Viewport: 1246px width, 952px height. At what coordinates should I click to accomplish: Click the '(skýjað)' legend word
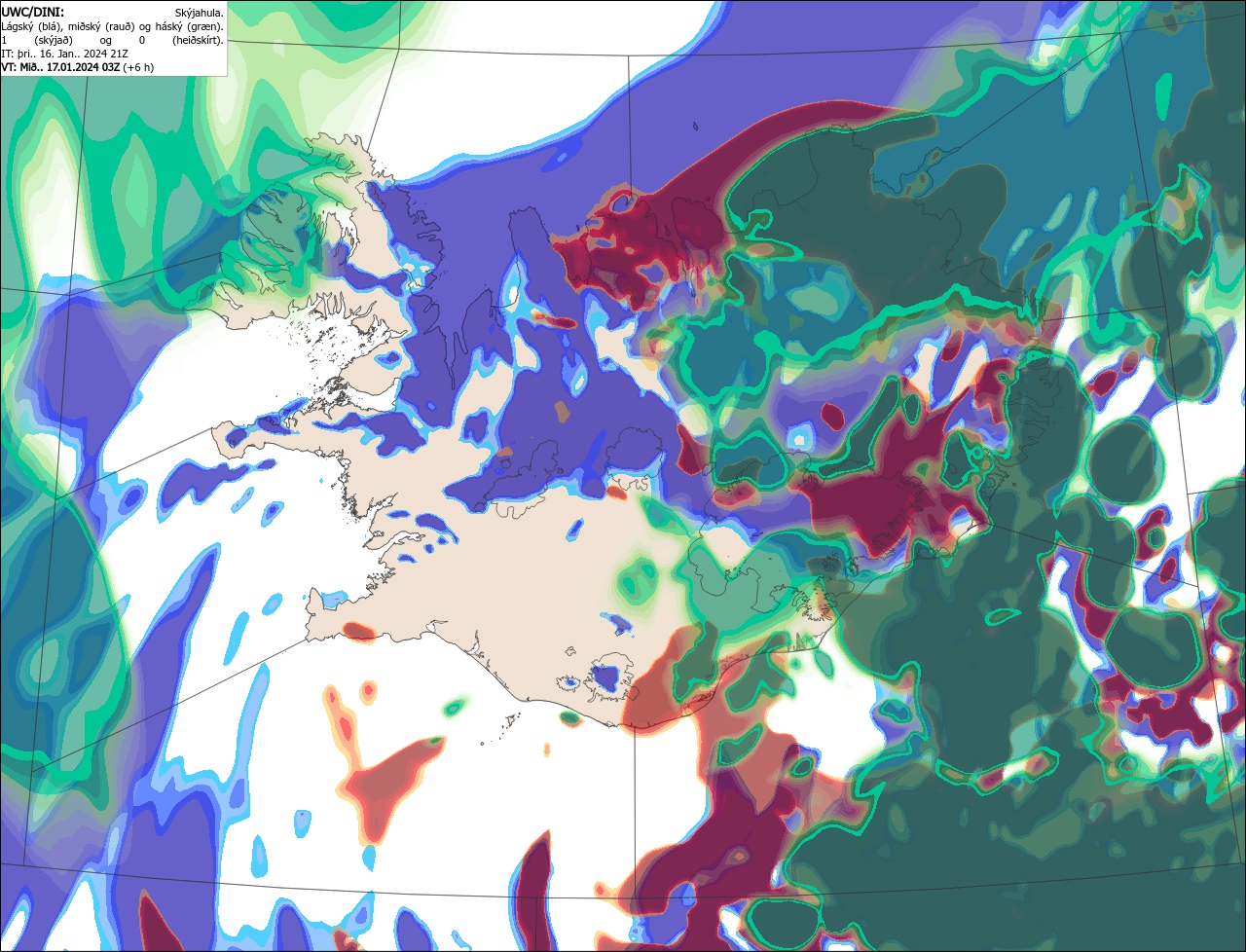pos(54,41)
